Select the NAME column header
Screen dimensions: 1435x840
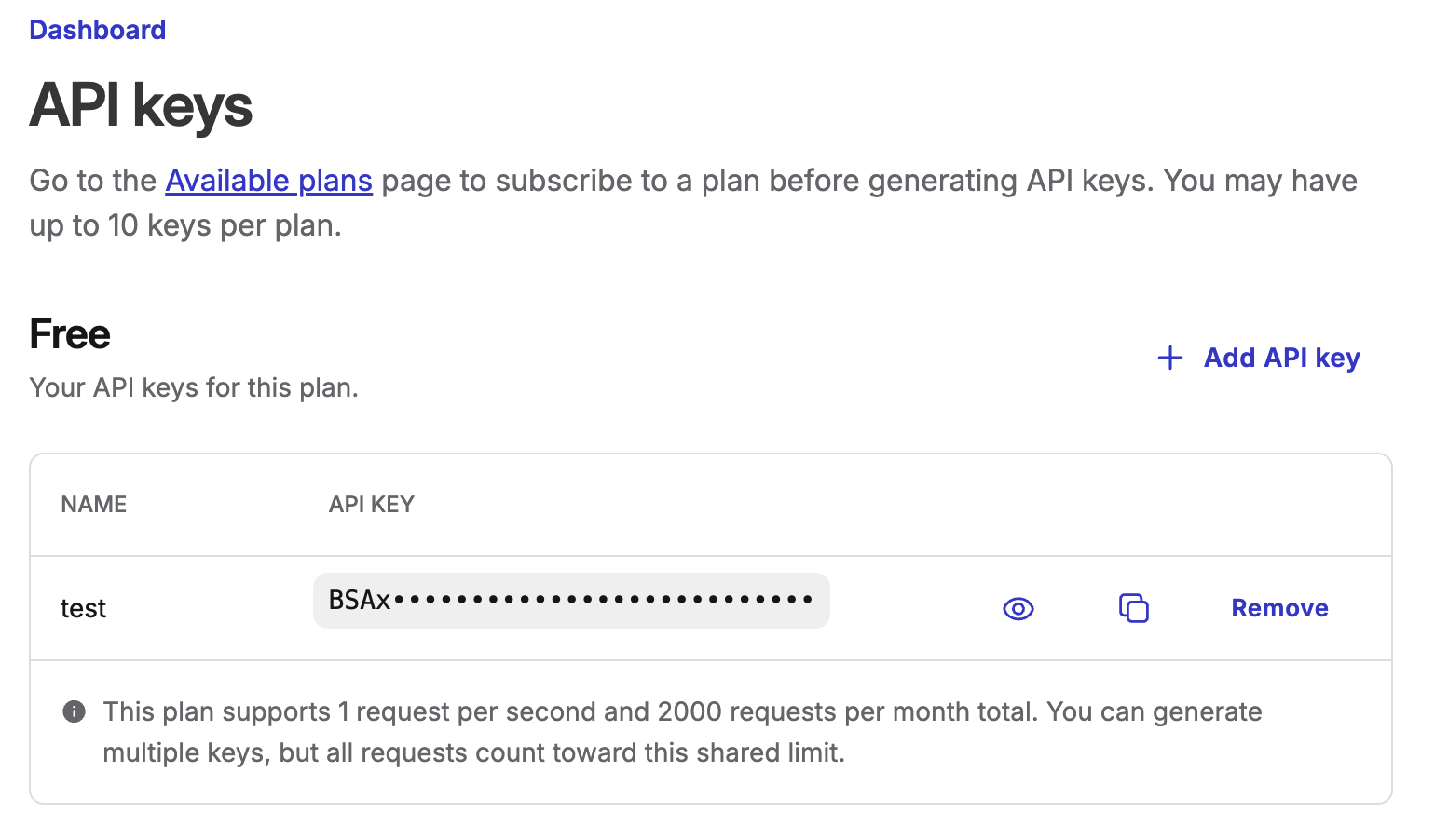[94, 505]
